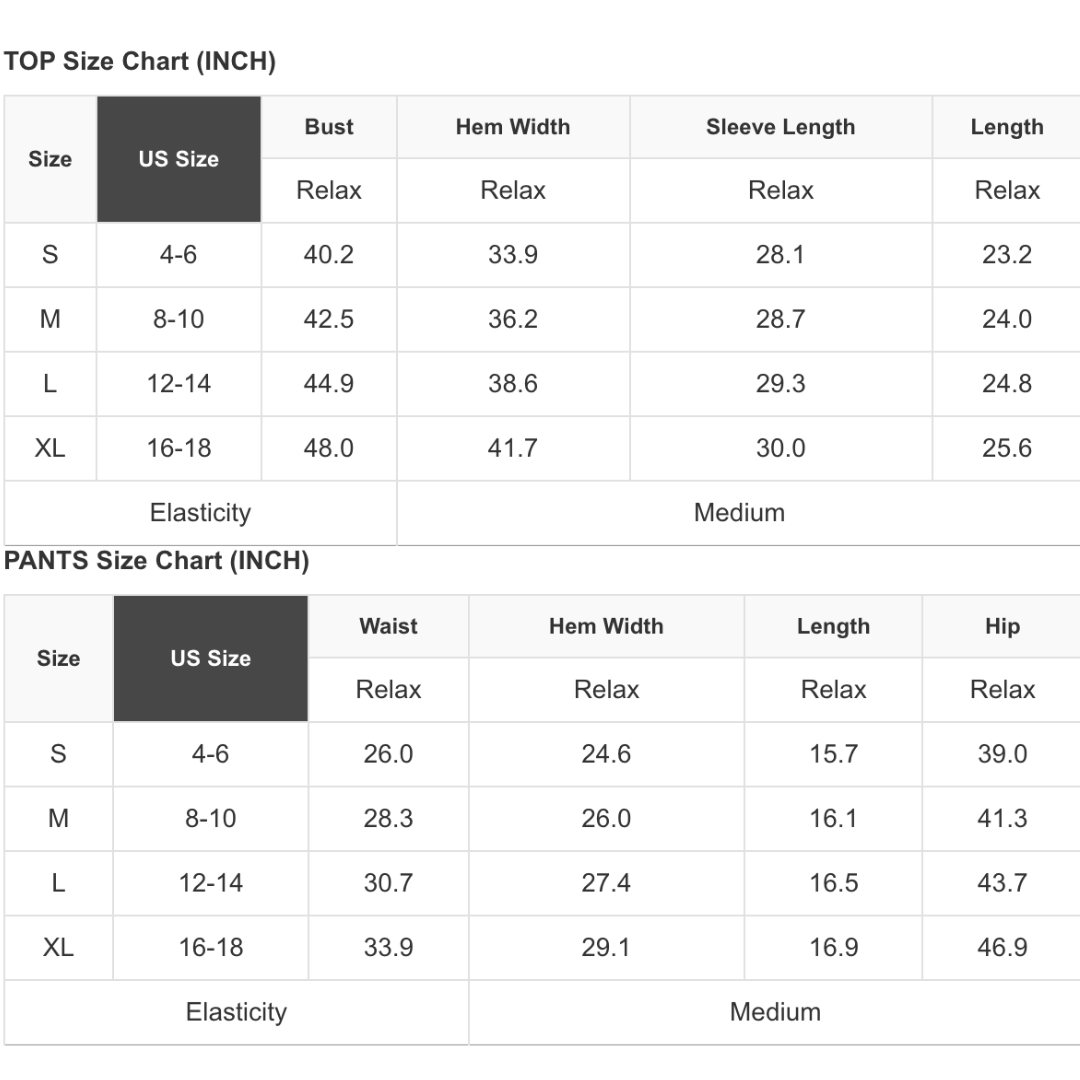Click top hem width value 36.2
This screenshot has height=1080, width=1080.
(513, 319)
